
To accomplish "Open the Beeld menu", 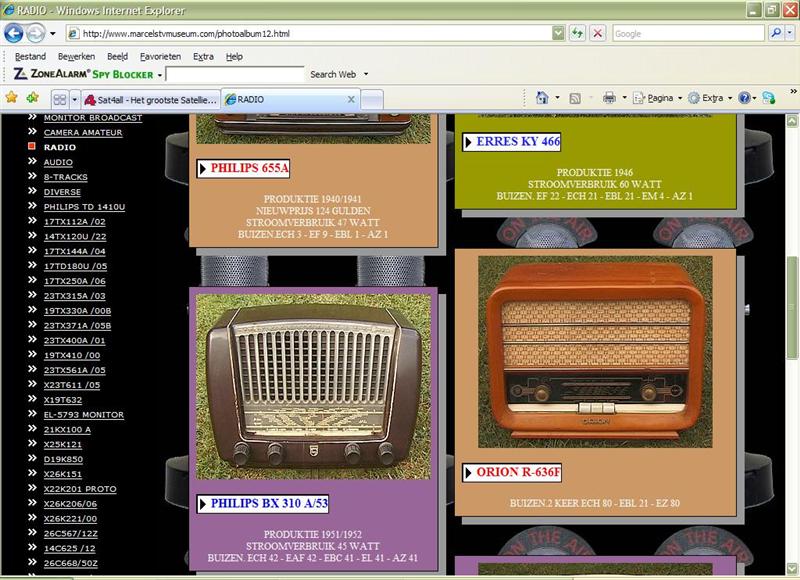I will coord(117,57).
